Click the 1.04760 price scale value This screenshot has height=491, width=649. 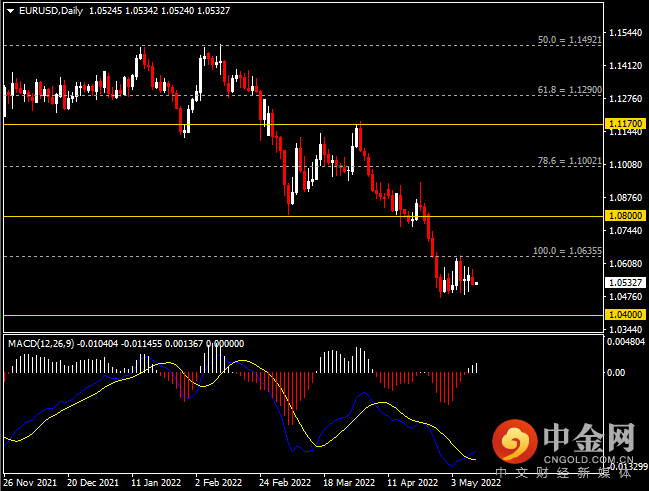[x=625, y=296]
